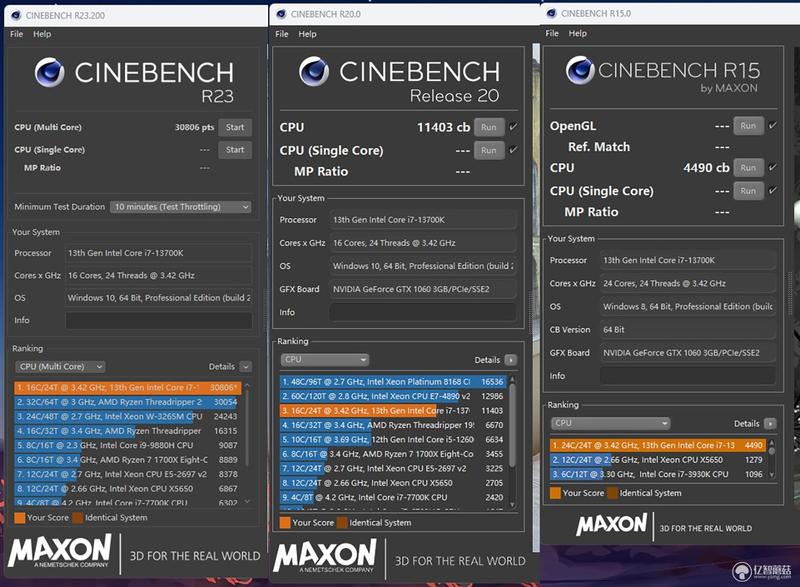Screen dimensions: 800x587
Task: Select R20 ranking row 12th Gen Intel Core i5
Action: 393,439
